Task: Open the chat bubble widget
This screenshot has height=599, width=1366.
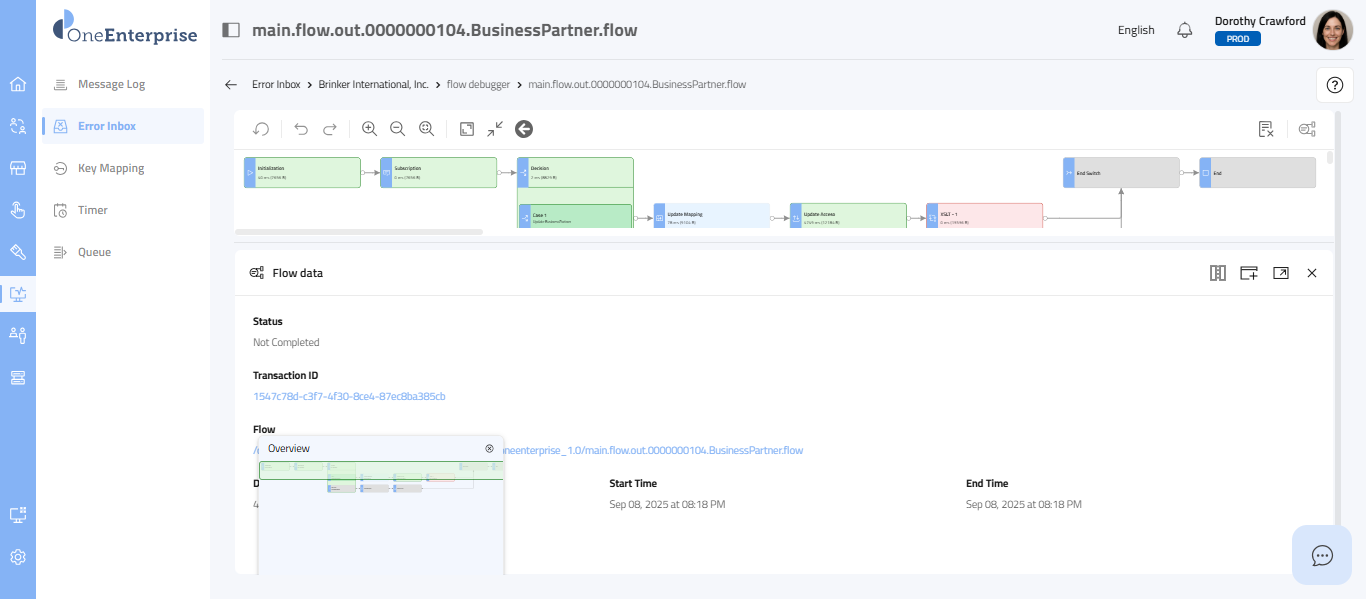Action: coord(1321,555)
